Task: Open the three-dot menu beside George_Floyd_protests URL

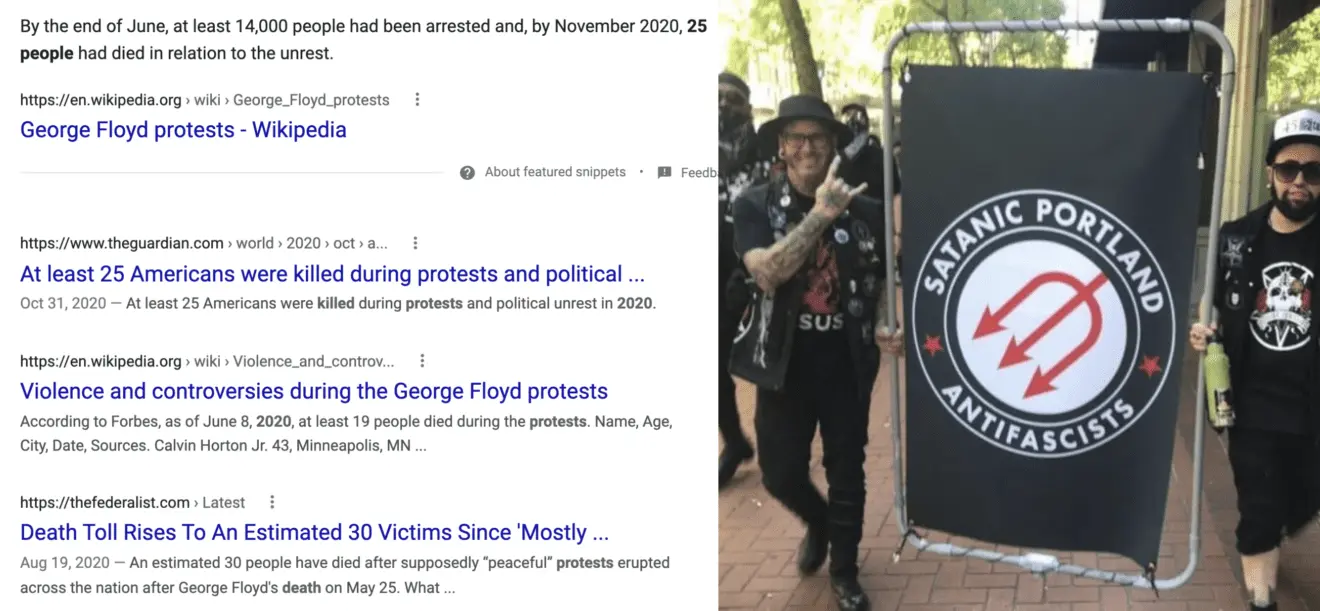Action: click(417, 100)
